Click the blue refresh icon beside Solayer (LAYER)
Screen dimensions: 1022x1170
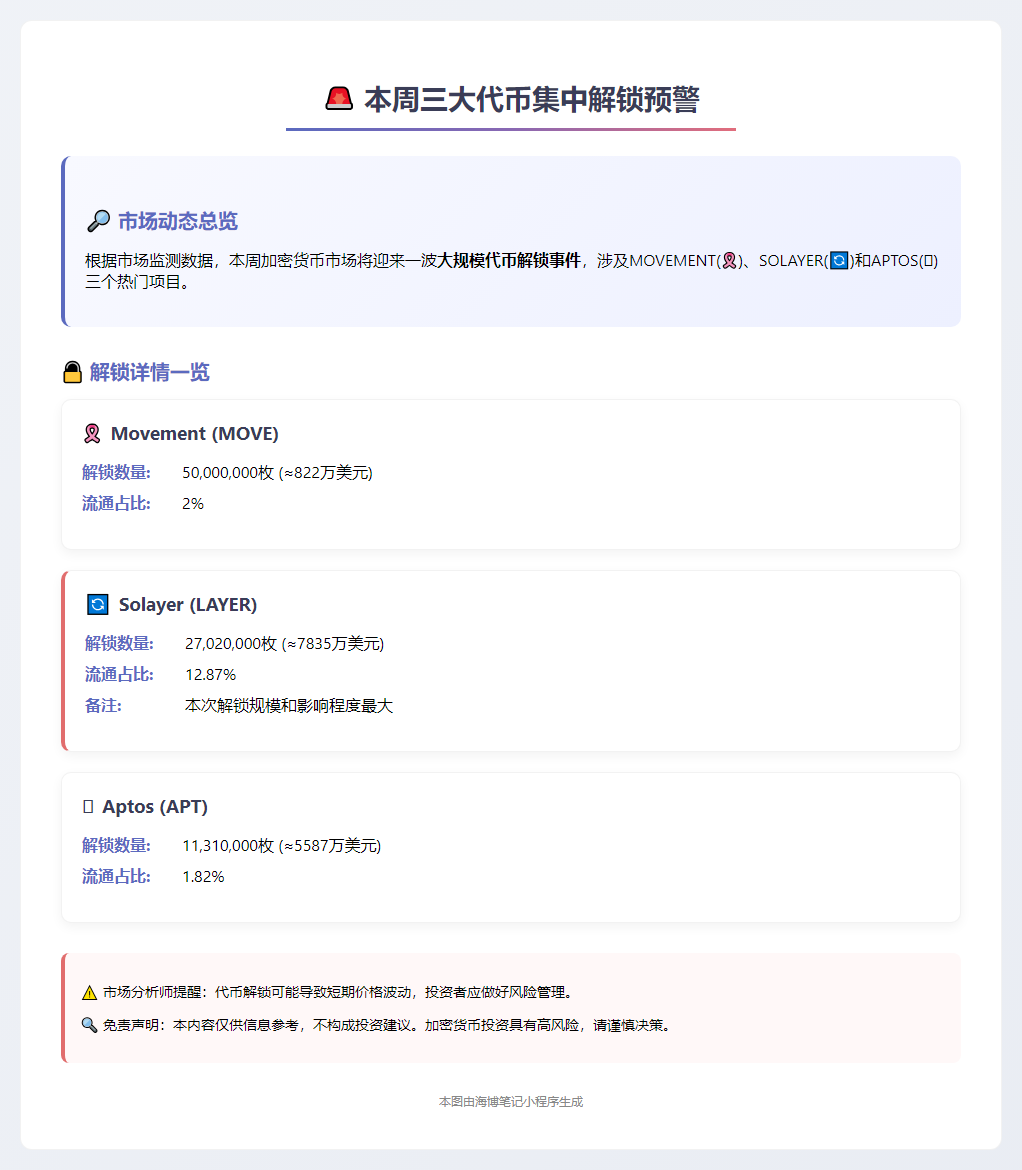pos(98,604)
